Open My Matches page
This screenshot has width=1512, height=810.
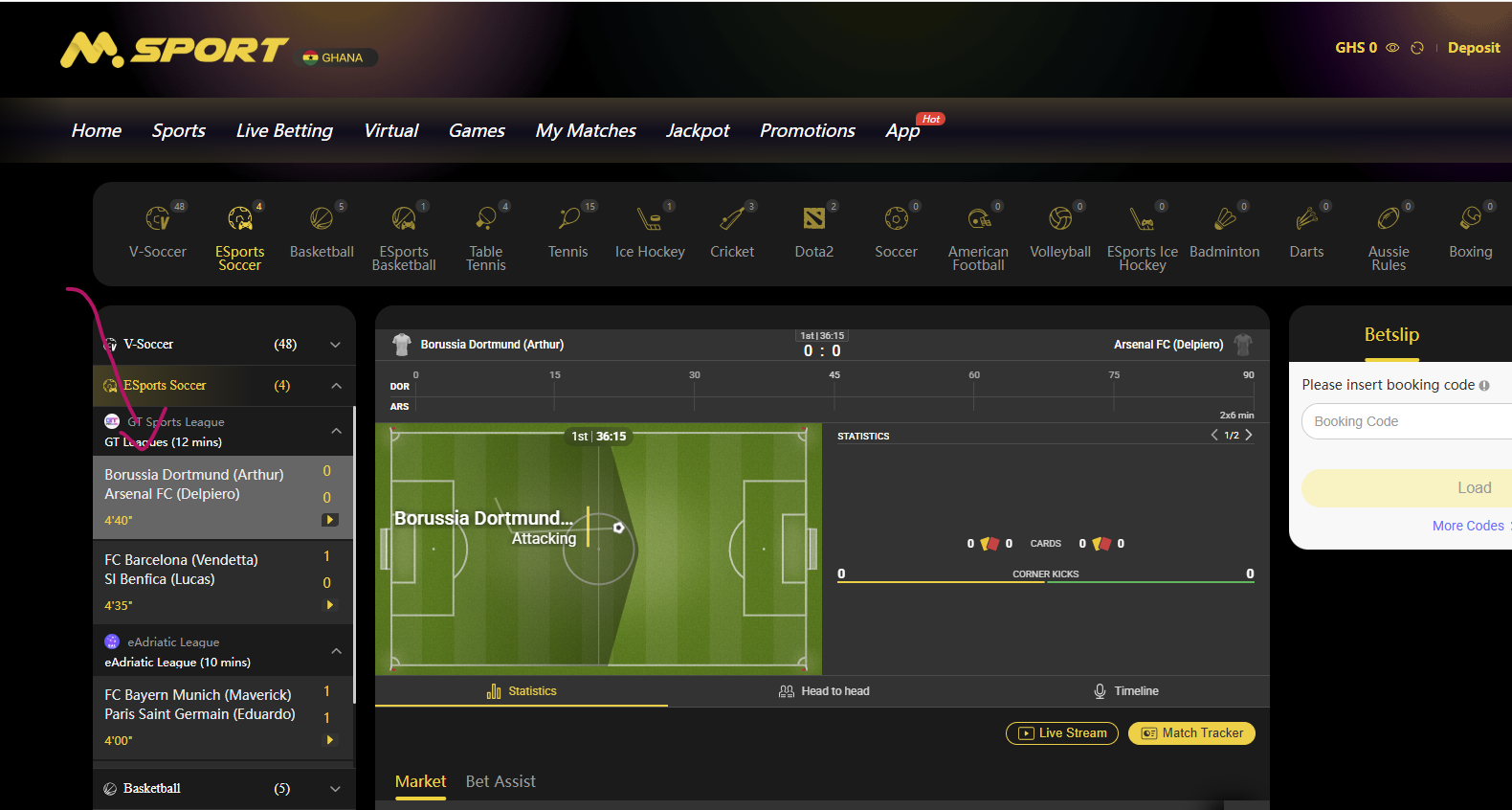click(586, 131)
